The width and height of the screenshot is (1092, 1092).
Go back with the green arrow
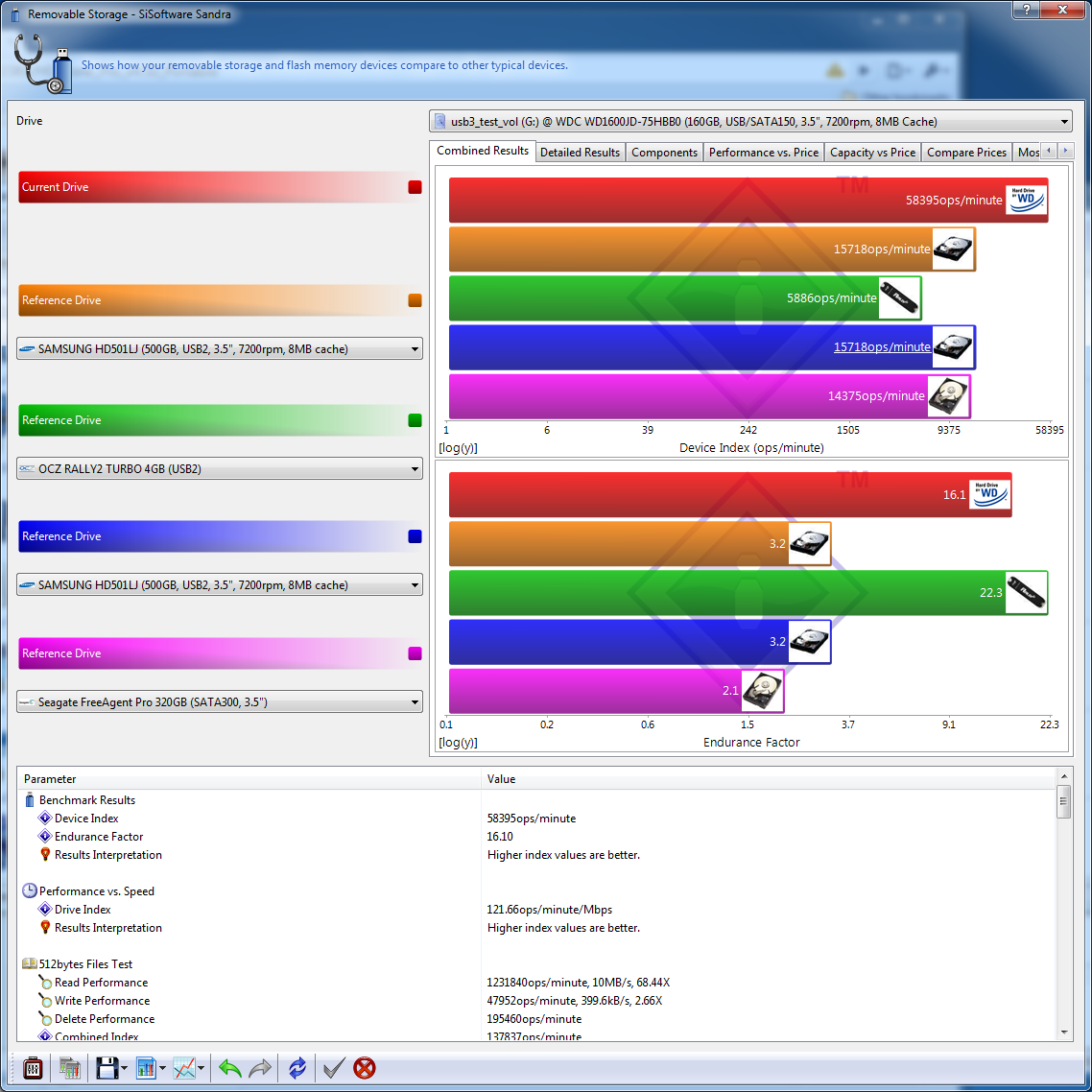click(x=230, y=1068)
